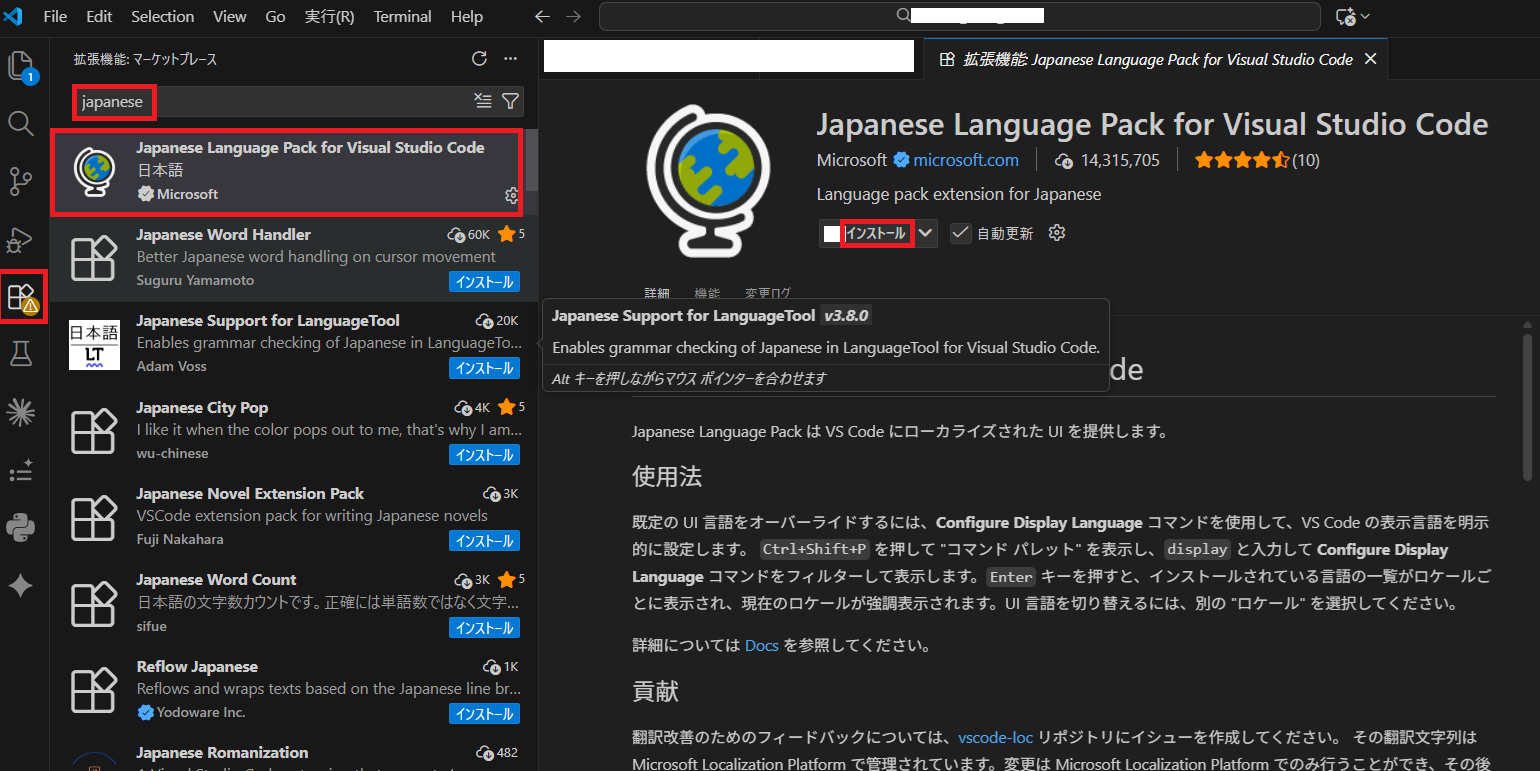Open gear menu on Japanese Language Pack list item
The width and height of the screenshot is (1540, 771).
[511, 194]
